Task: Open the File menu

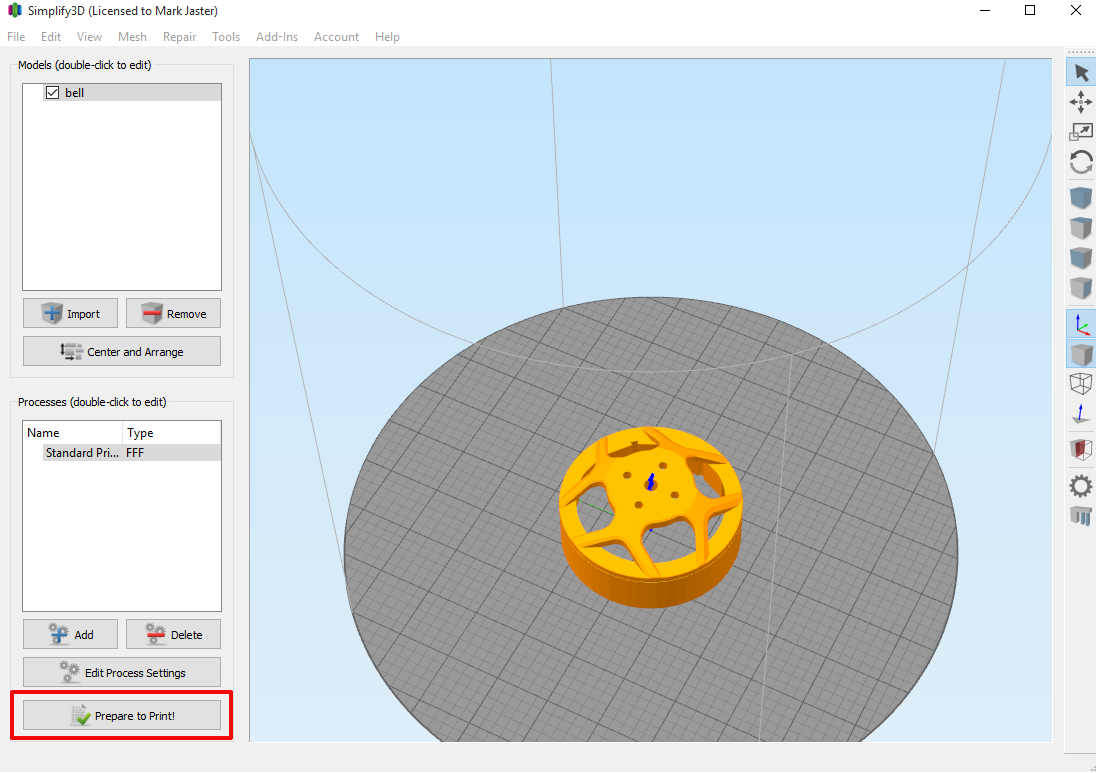Action: [16, 37]
